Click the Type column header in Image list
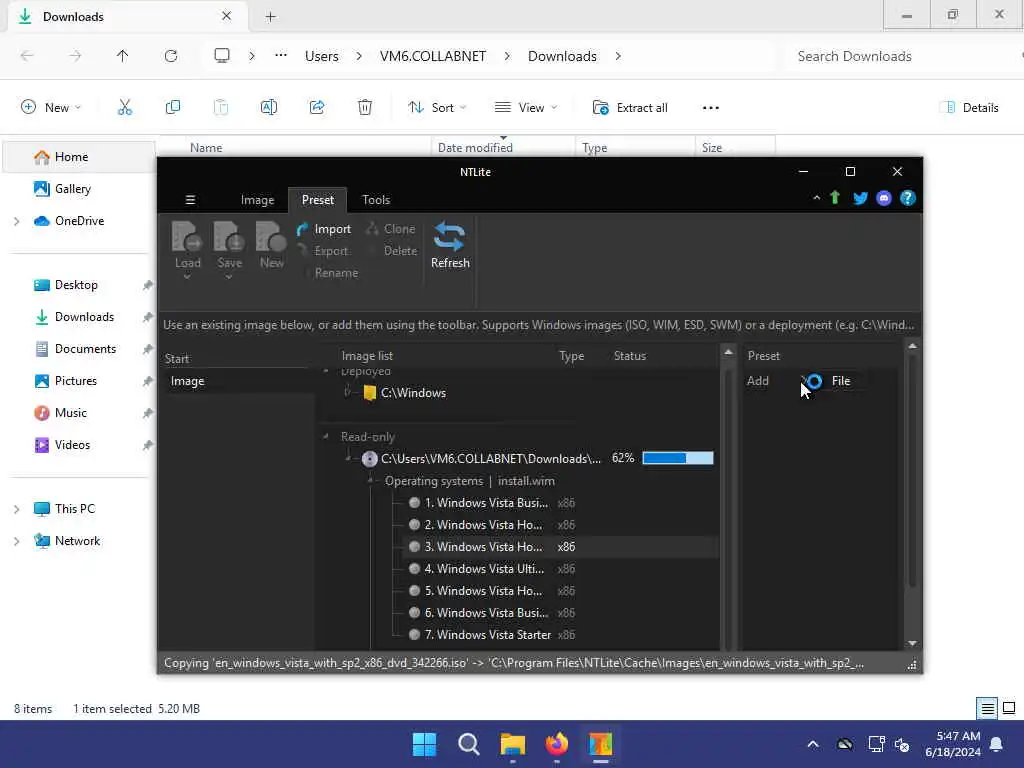The image size is (1024, 768). (571, 356)
